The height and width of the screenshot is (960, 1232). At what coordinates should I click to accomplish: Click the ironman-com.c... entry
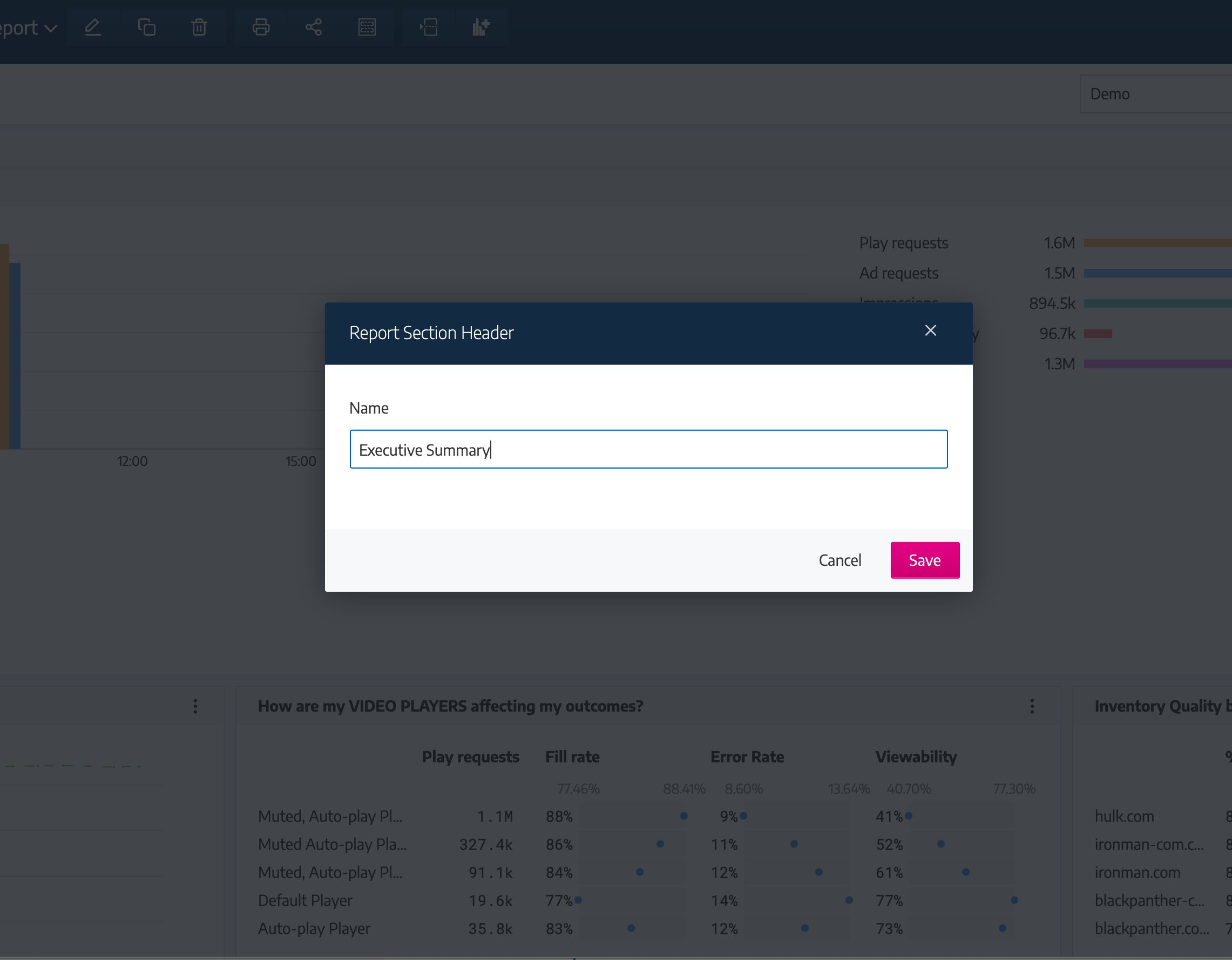(x=1149, y=844)
